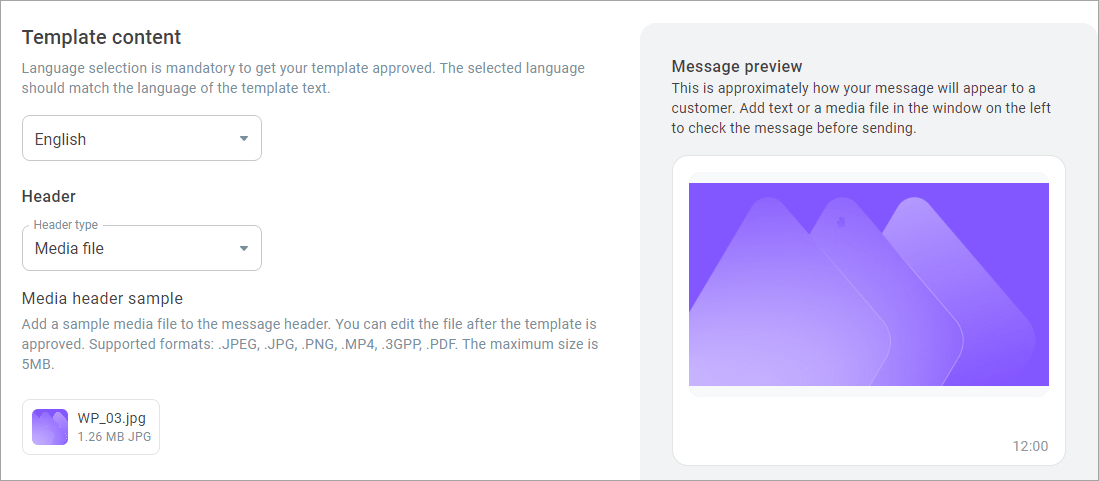Click the supported formats description text
This screenshot has height=481, width=1099.
[x=309, y=345]
